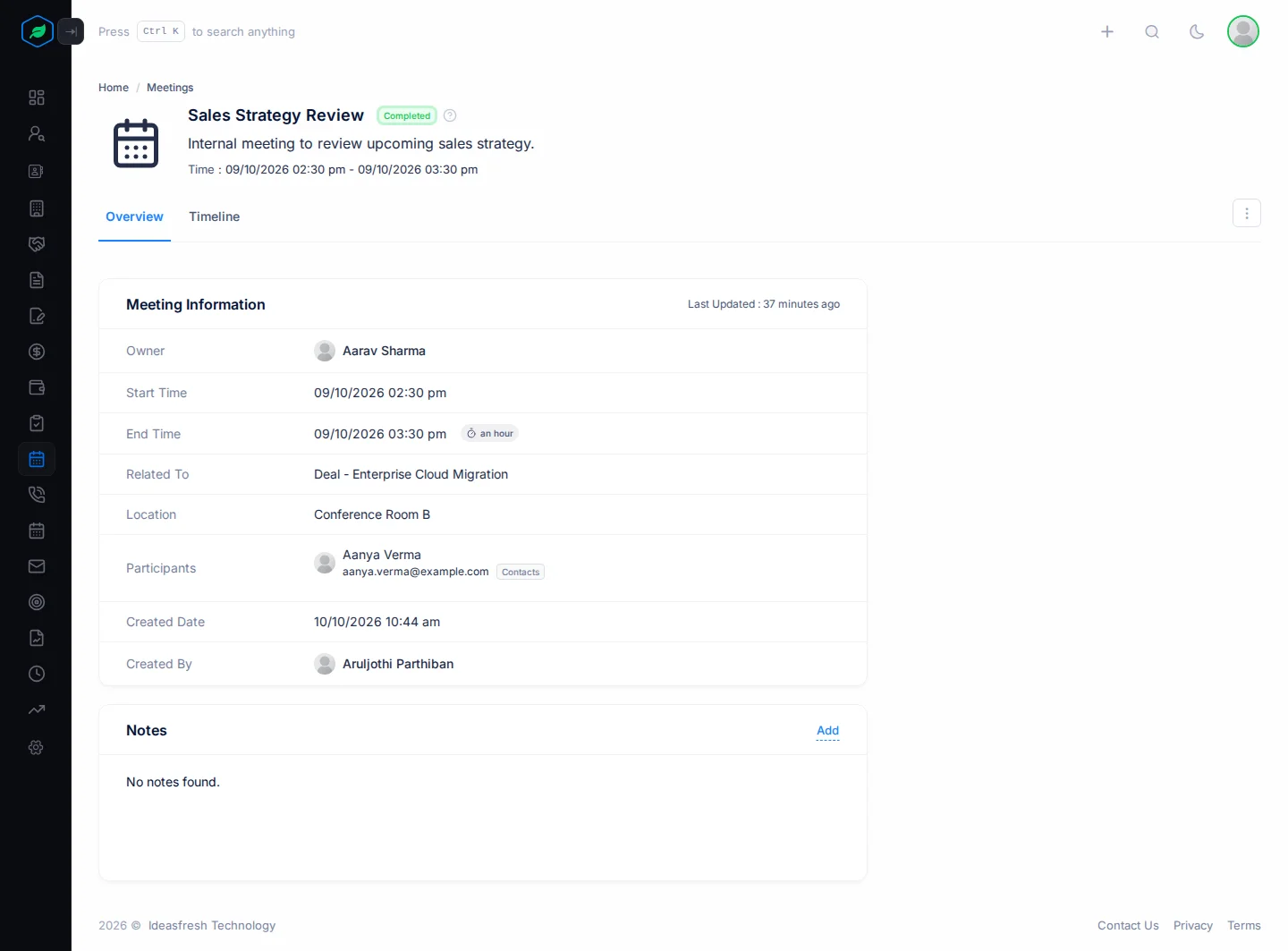Go to Meetings in the breadcrumb

pos(170,88)
